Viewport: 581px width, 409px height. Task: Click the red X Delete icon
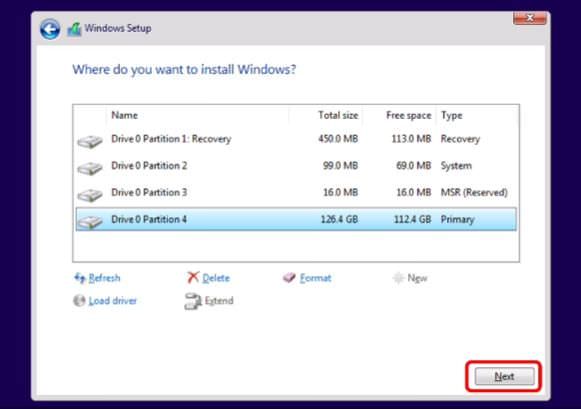coord(193,277)
